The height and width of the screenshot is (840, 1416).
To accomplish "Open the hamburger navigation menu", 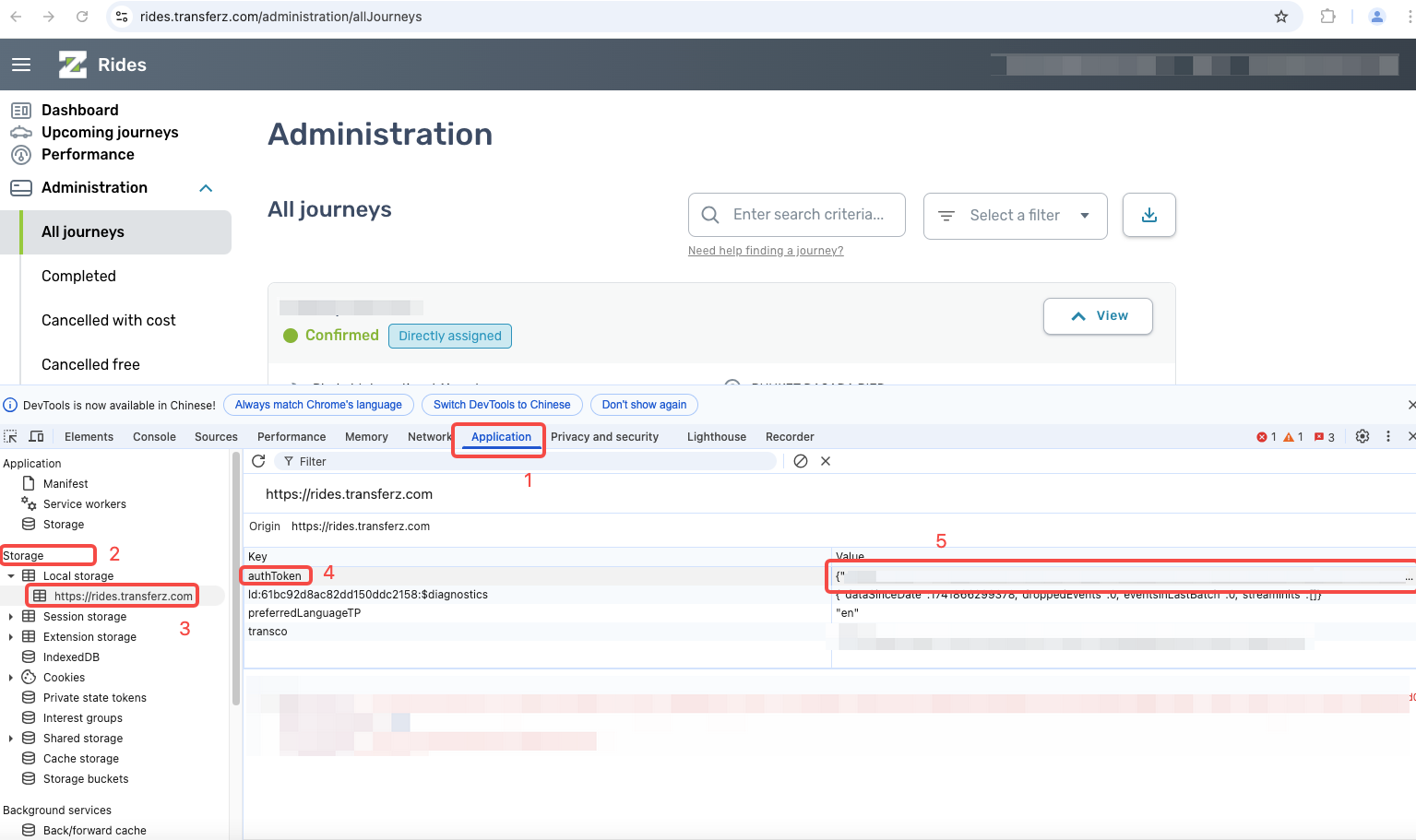I will pos(21,65).
